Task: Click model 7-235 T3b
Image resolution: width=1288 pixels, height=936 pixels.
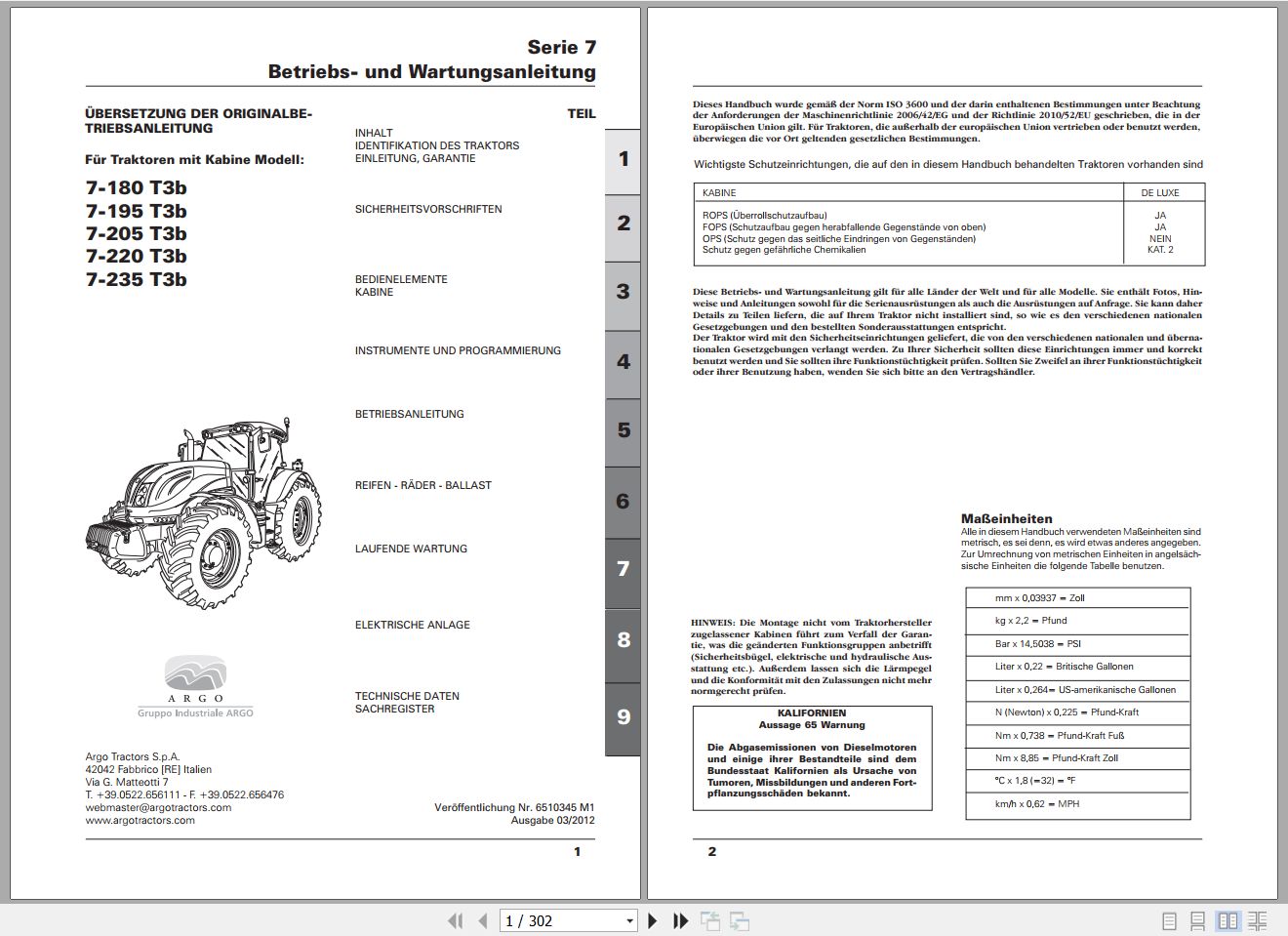Action: pyautogui.click(x=136, y=279)
